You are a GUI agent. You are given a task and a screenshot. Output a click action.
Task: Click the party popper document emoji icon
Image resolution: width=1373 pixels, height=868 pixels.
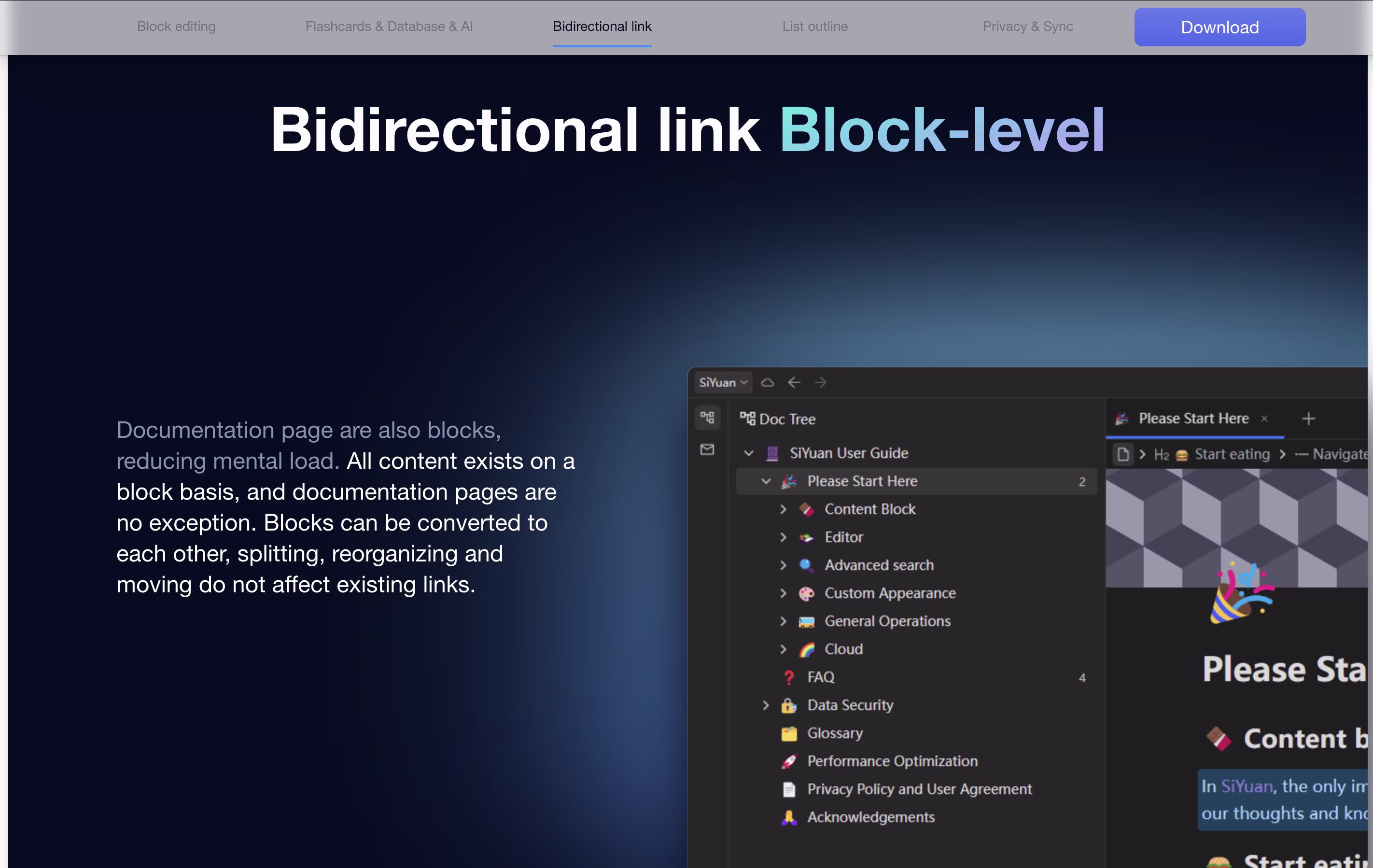[1242, 593]
